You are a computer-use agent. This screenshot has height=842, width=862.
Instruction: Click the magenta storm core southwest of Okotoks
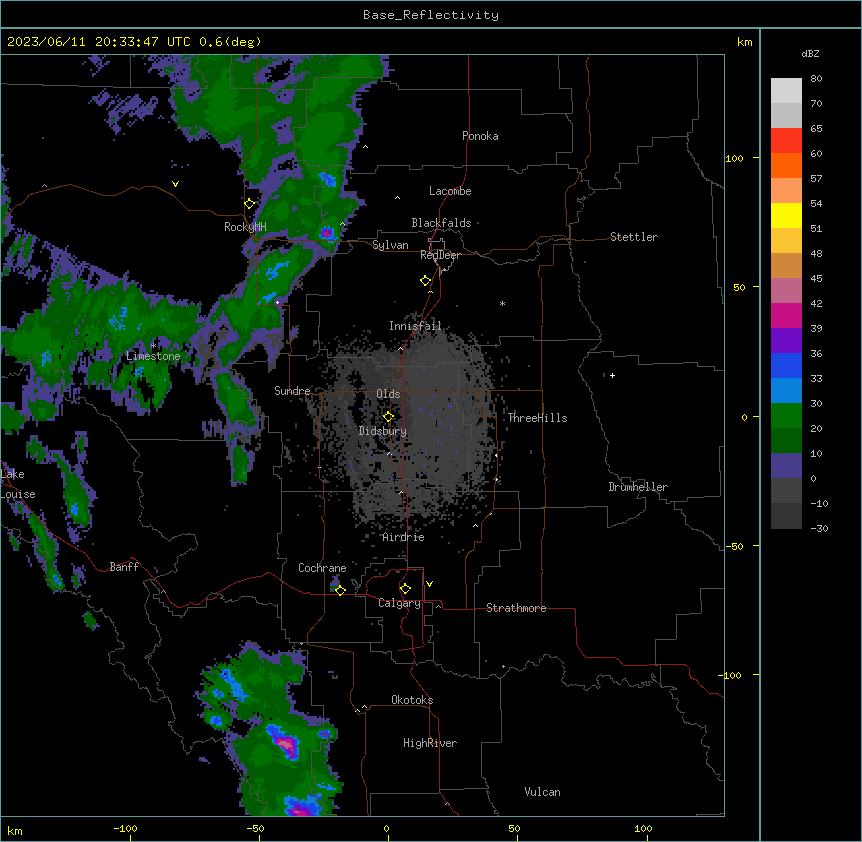[x=286, y=745]
